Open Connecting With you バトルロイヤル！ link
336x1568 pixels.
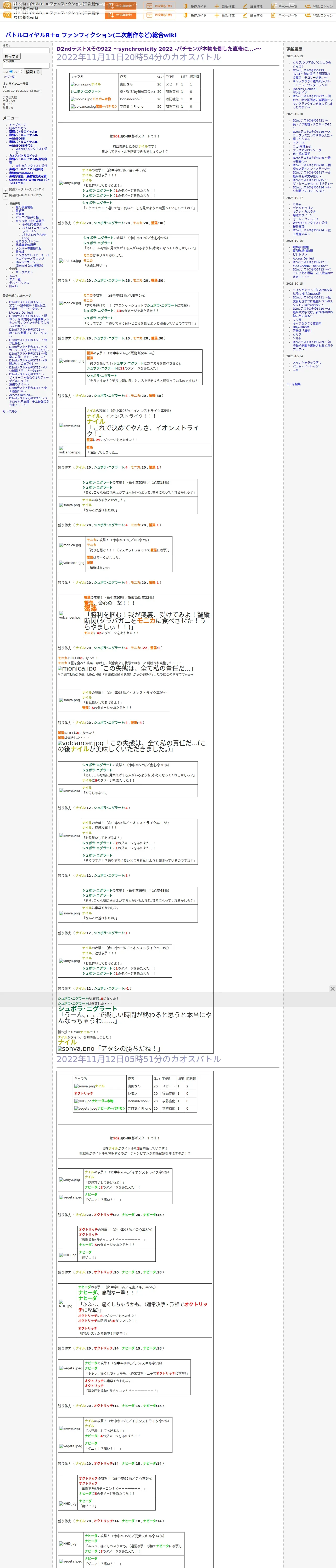tap(29, 181)
